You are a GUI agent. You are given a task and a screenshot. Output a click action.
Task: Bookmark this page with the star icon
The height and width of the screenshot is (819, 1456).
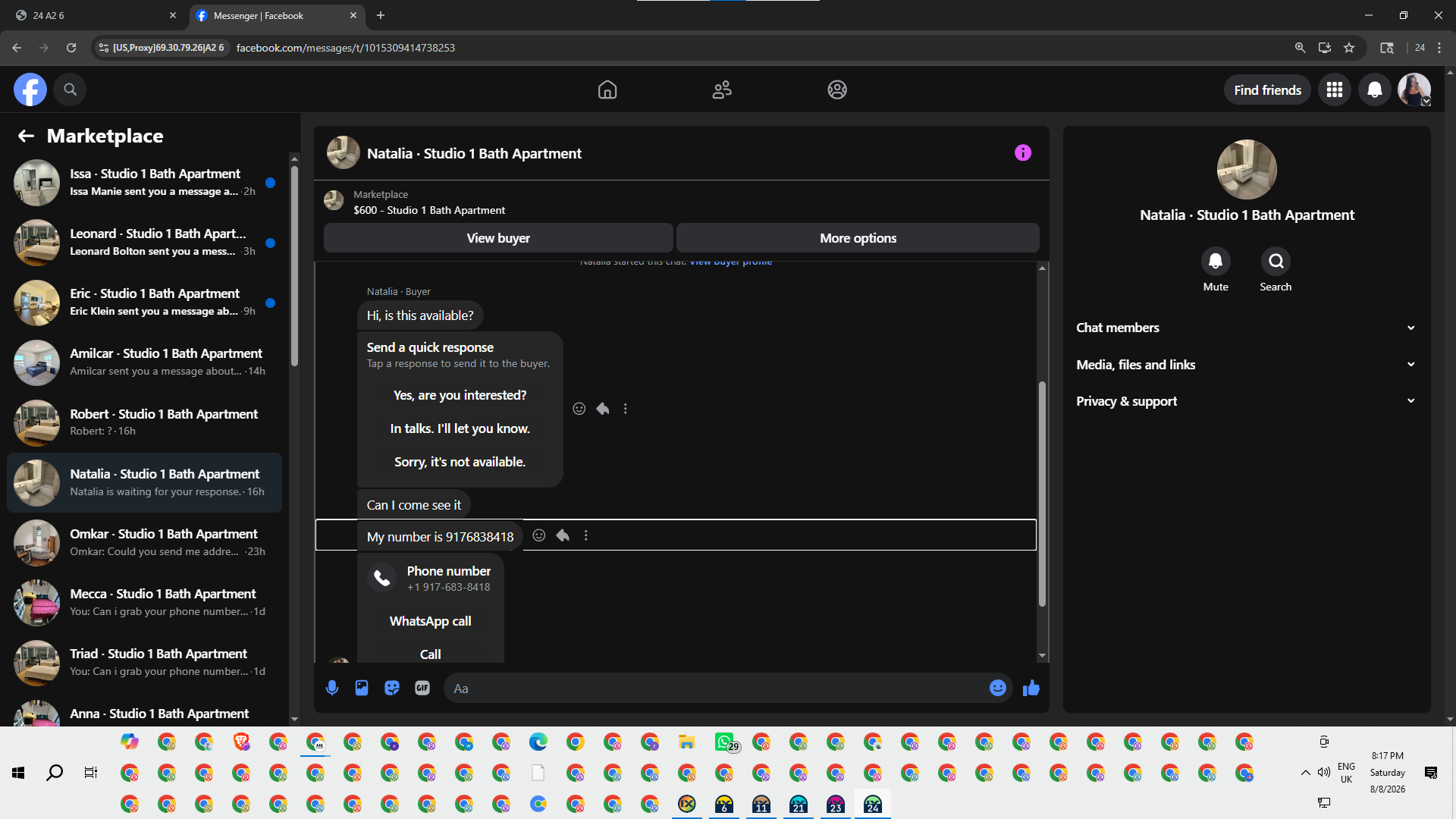1349,48
